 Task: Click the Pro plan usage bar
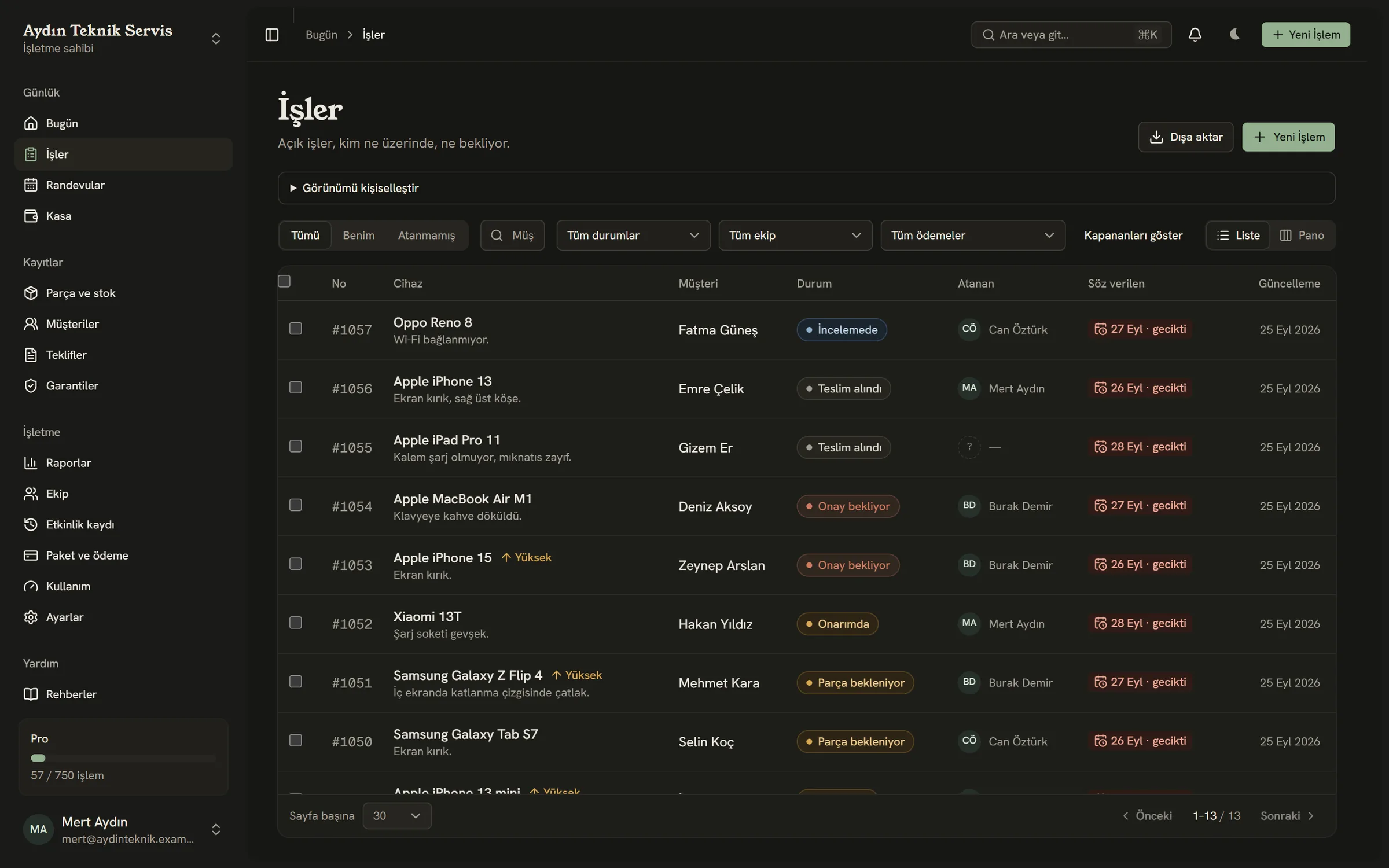point(123,758)
